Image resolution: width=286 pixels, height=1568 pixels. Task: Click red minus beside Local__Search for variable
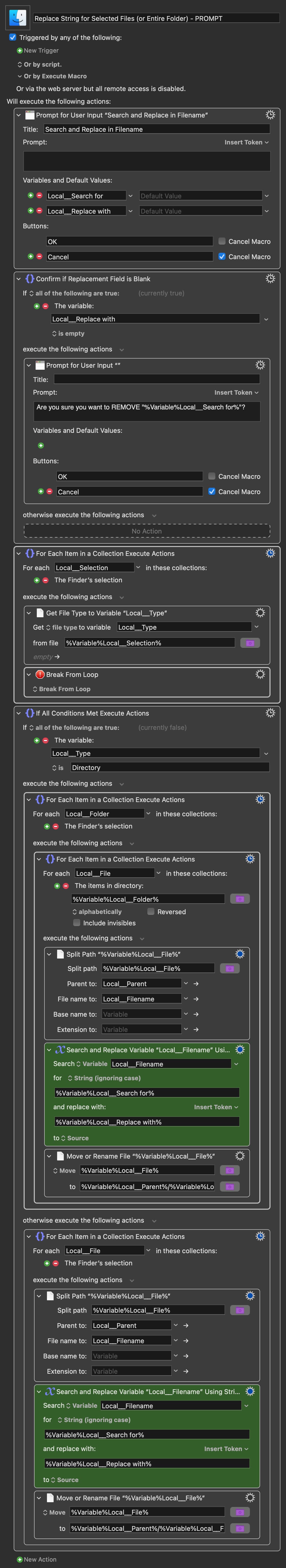(40, 195)
